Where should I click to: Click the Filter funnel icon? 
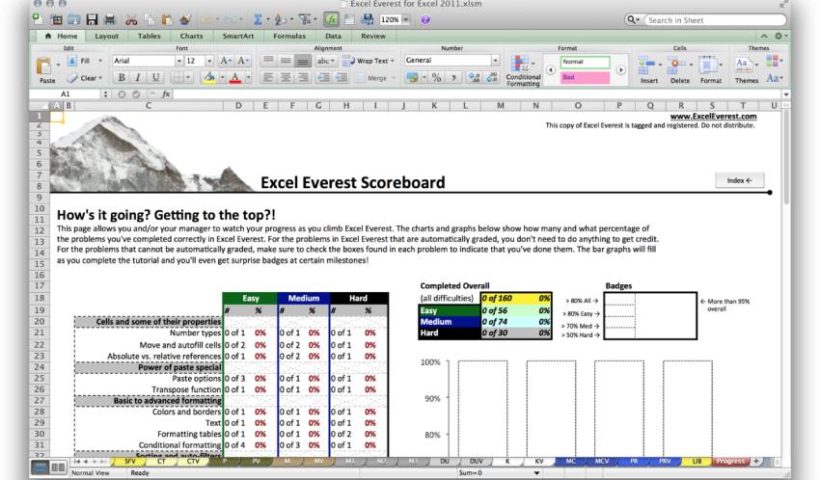coord(304,20)
